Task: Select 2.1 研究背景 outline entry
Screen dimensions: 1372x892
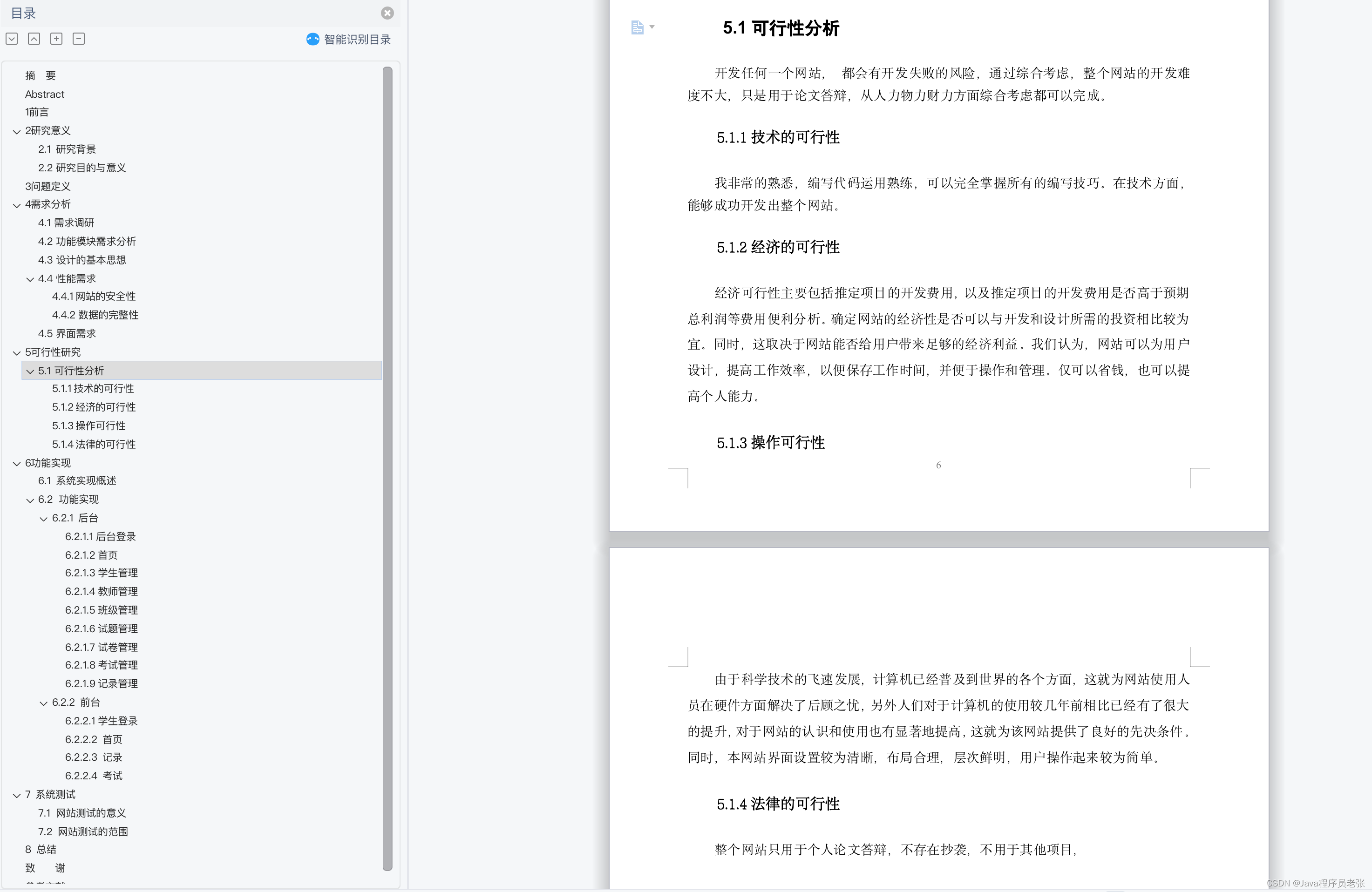Action: click(67, 149)
